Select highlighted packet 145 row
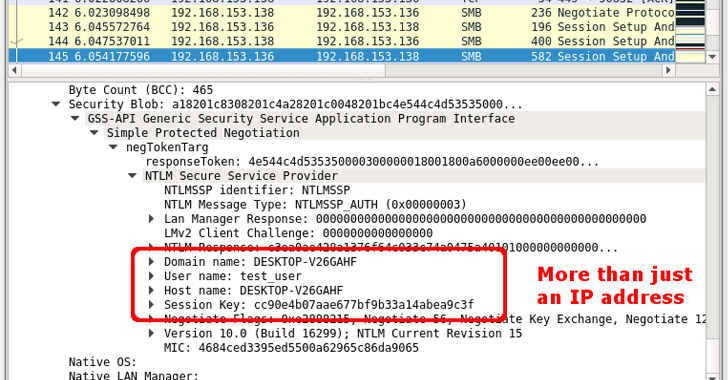Image resolution: width=728 pixels, height=380 pixels. [341, 56]
